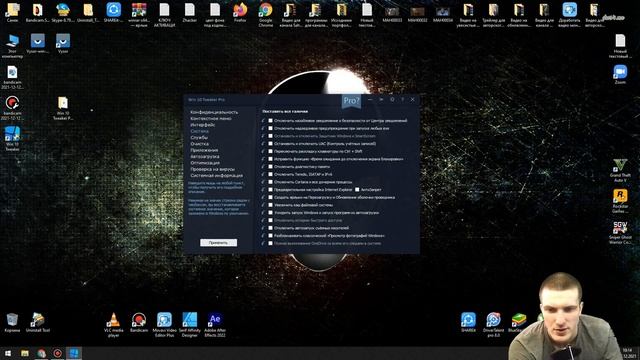This screenshot has height=360, width=640.
Task: Open the Очистка section
Action: [199, 144]
